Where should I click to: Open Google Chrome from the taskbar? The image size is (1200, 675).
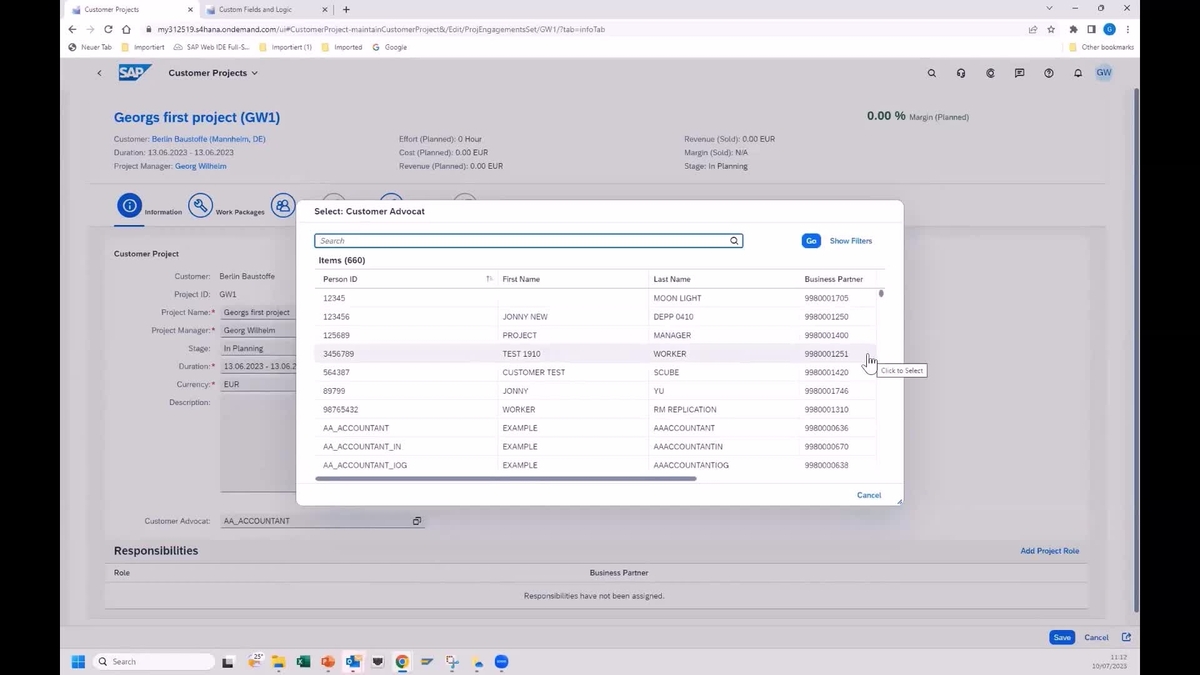pyautogui.click(x=402, y=661)
